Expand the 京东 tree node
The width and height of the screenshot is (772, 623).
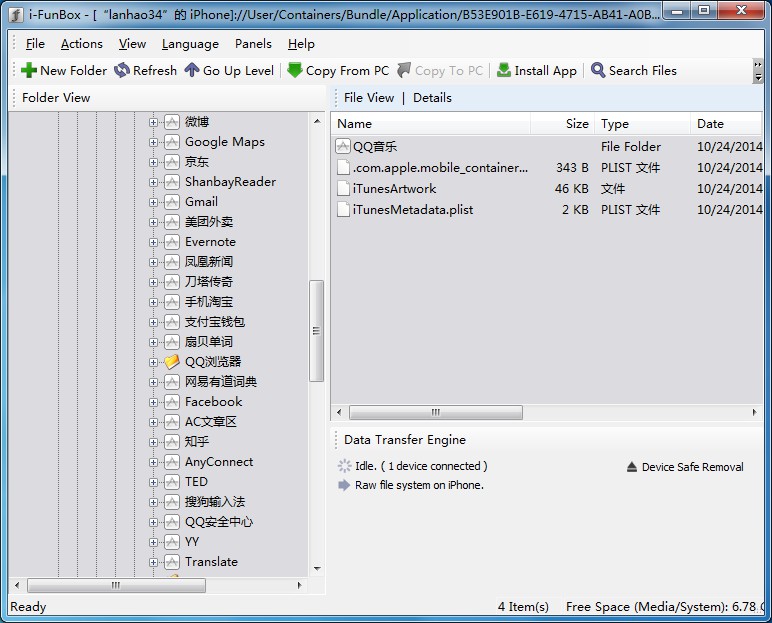(x=153, y=162)
